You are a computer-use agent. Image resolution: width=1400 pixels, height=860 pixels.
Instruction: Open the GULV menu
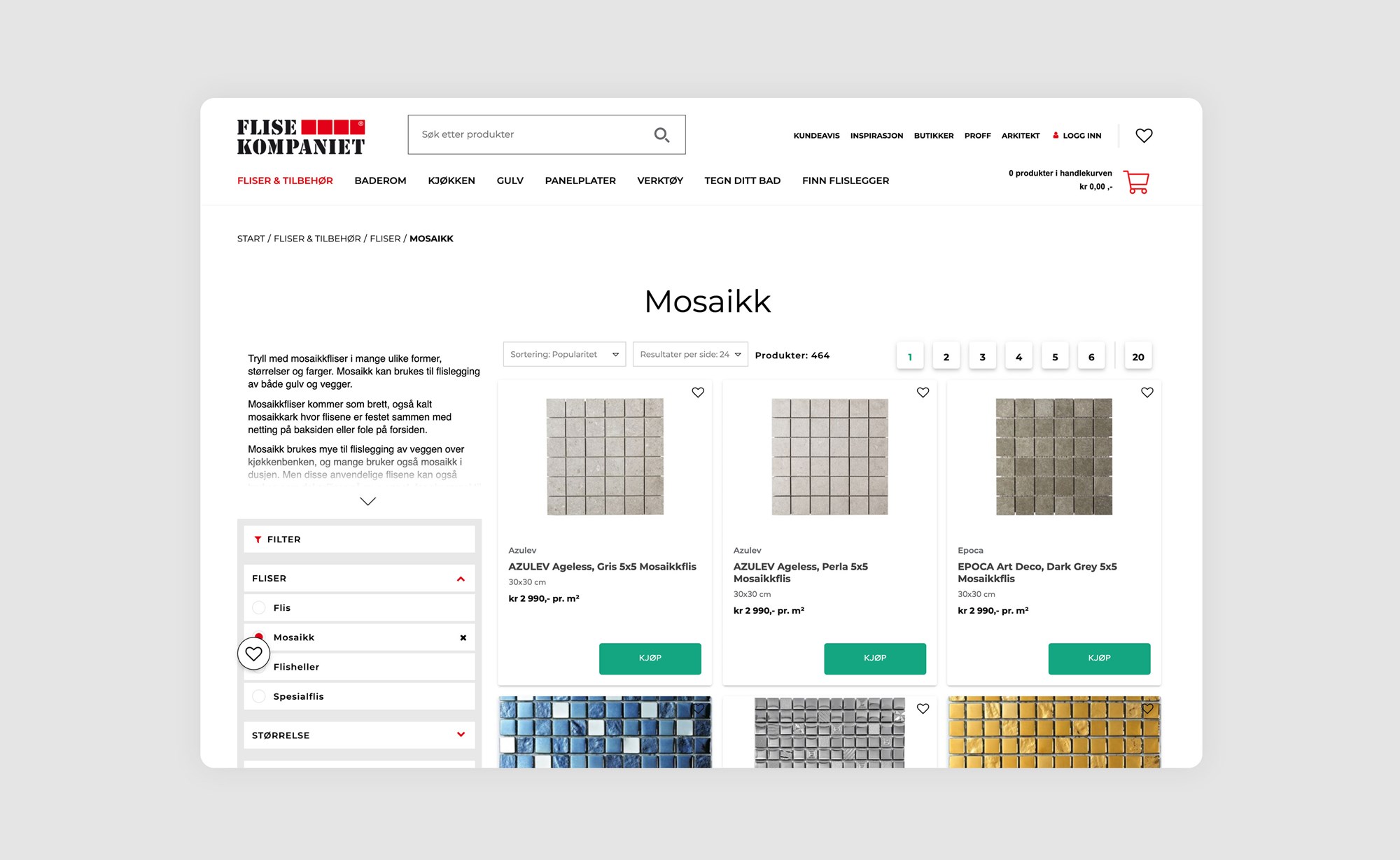click(510, 181)
